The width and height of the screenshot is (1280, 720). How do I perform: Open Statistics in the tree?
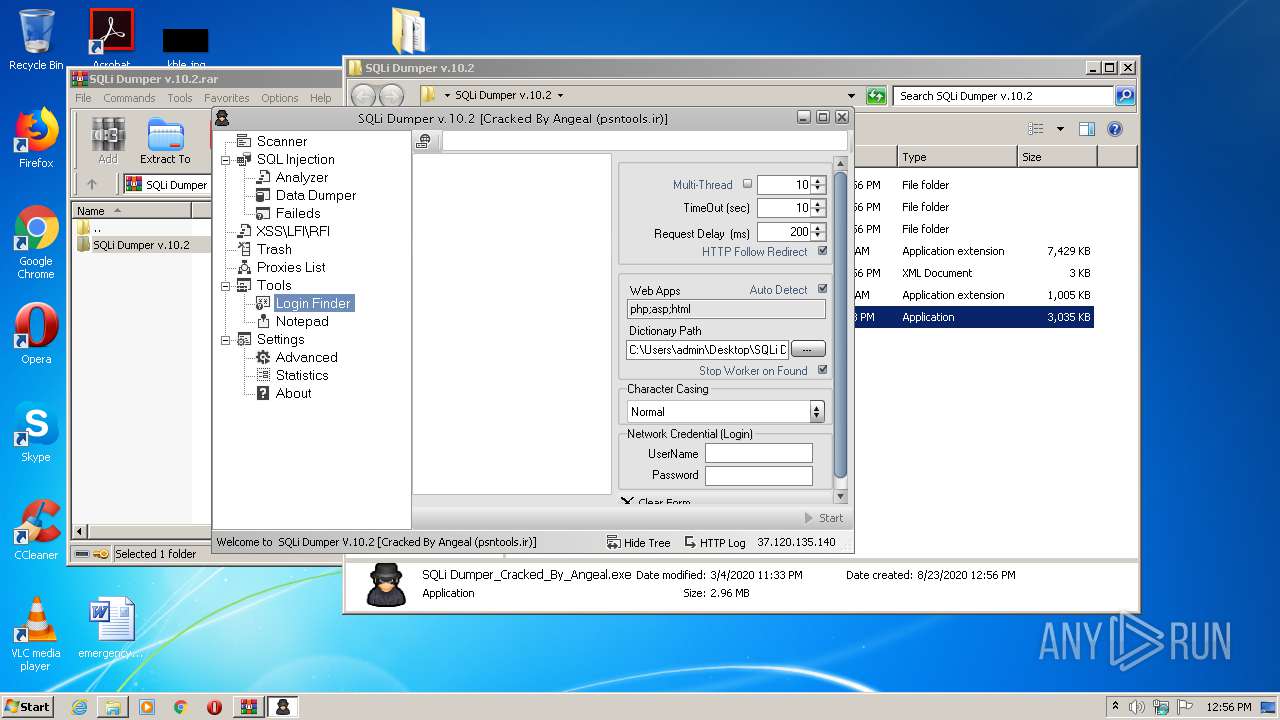coord(301,375)
